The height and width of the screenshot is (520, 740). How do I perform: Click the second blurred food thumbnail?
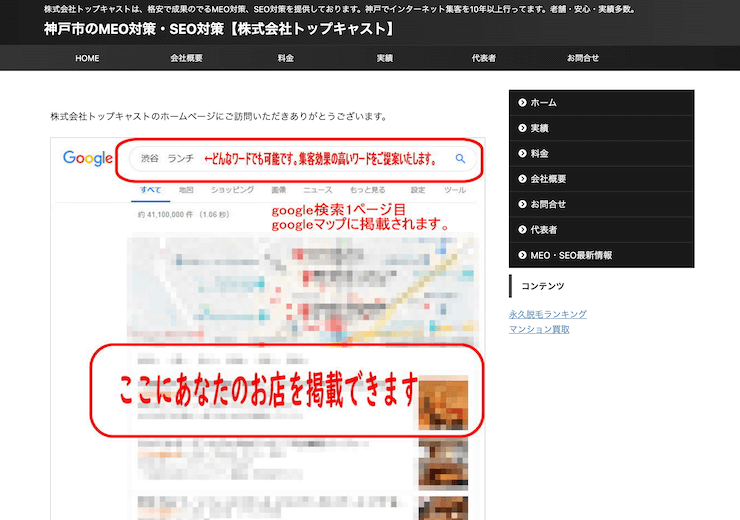[443, 464]
